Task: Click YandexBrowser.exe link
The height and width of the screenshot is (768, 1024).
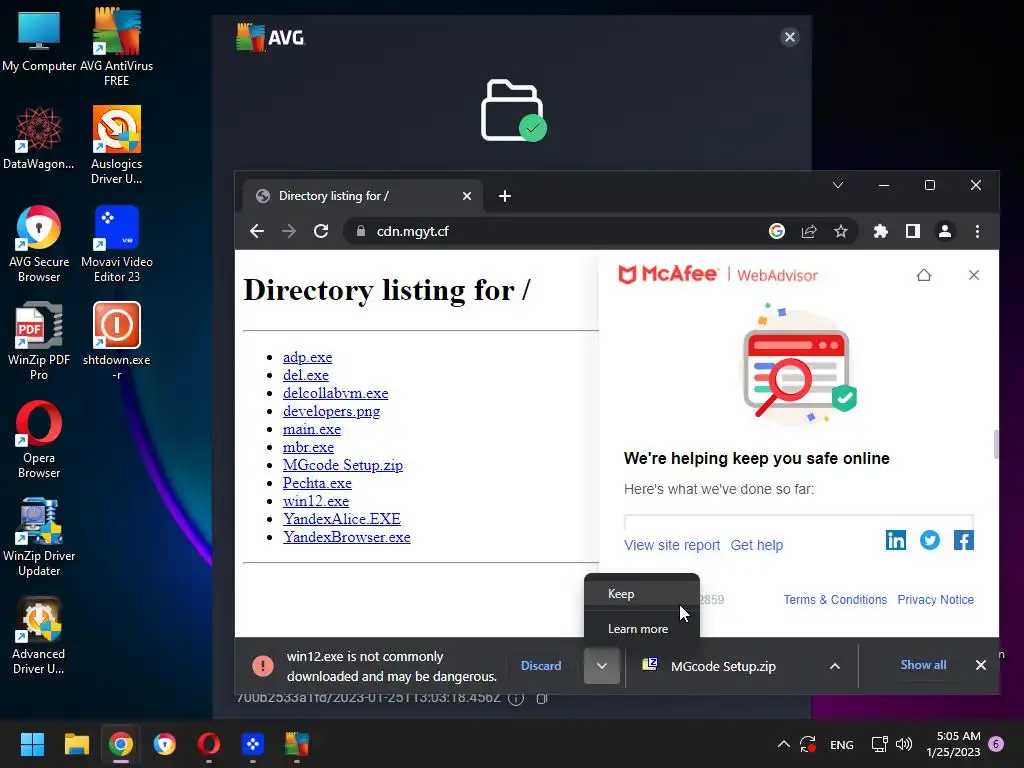Action: tap(347, 537)
